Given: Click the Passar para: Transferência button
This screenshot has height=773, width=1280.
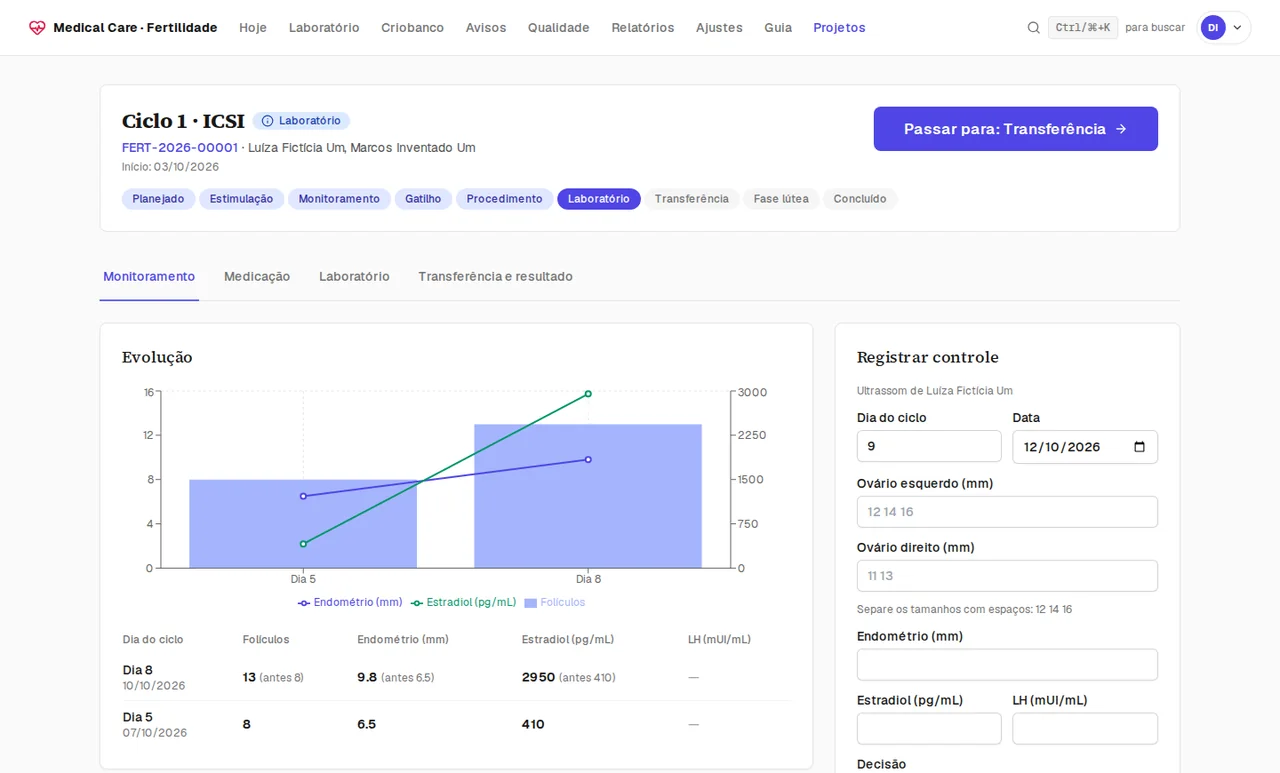Looking at the screenshot, I should tap(1016, 129).
